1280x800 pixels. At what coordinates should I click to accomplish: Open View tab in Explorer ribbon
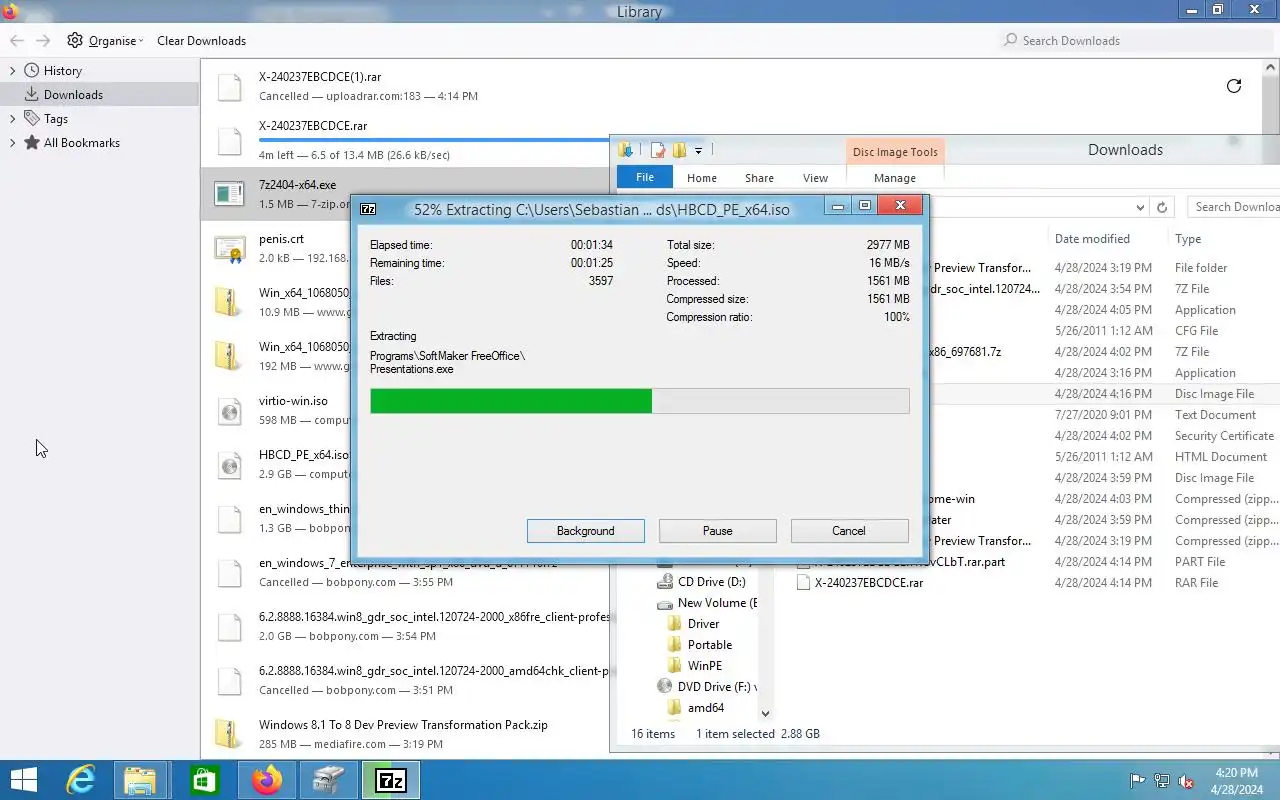point(816,178)
